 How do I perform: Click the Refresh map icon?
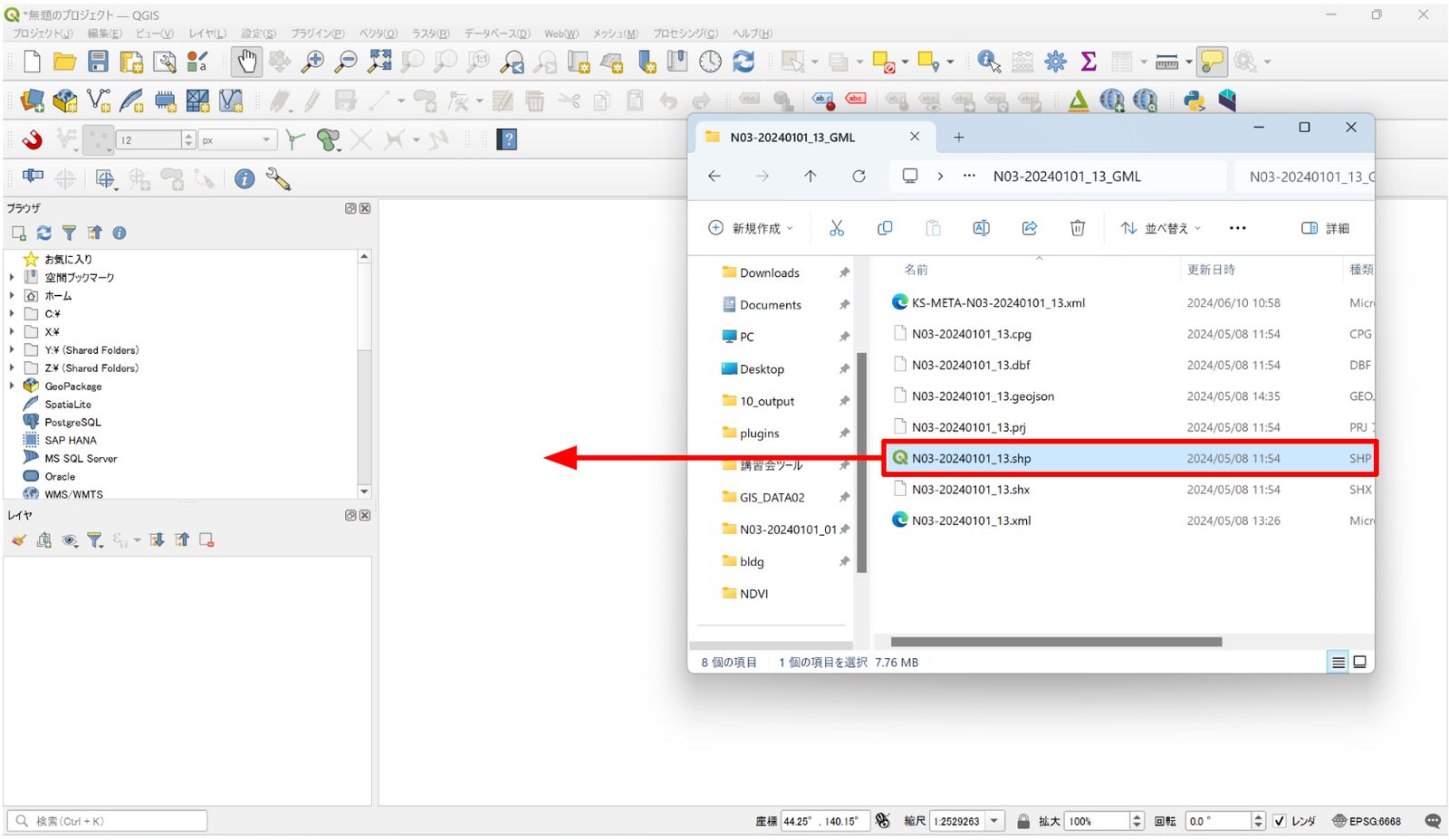point(744,62)
